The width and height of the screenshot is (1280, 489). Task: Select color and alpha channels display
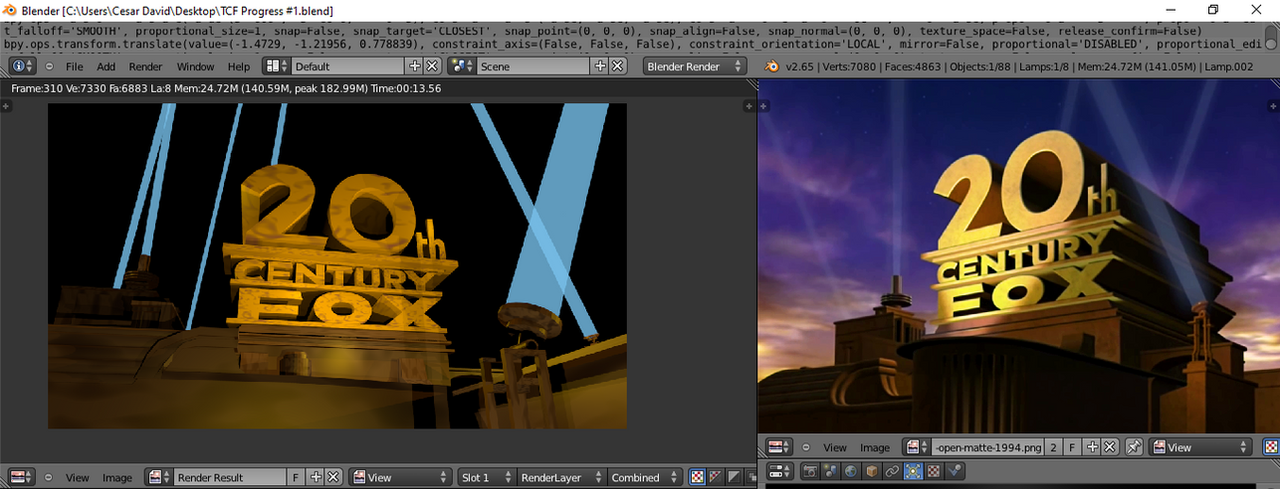tap(698, 477)
